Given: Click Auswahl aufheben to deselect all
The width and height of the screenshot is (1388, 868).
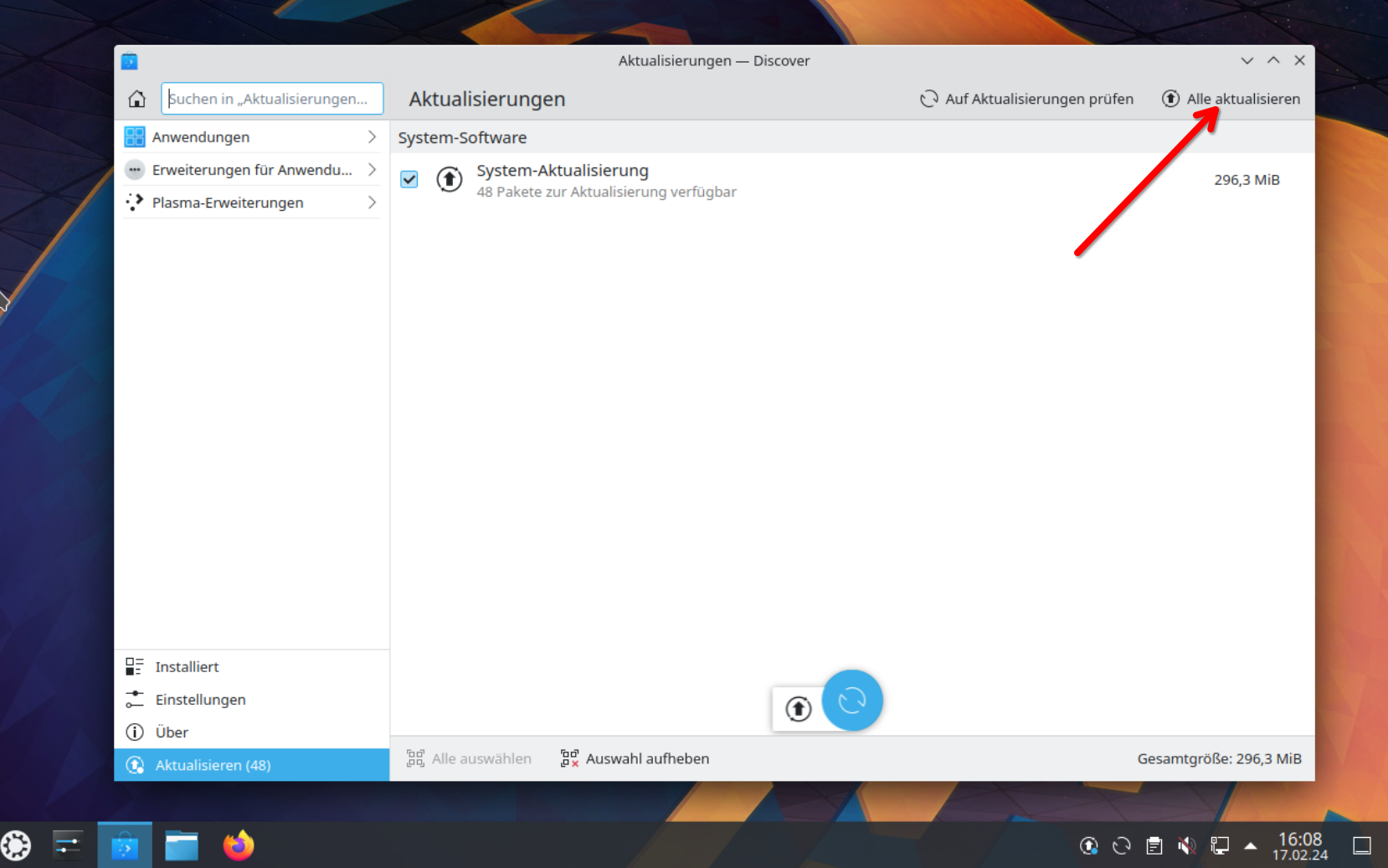Looking at the screenshot, I should 635,758.
